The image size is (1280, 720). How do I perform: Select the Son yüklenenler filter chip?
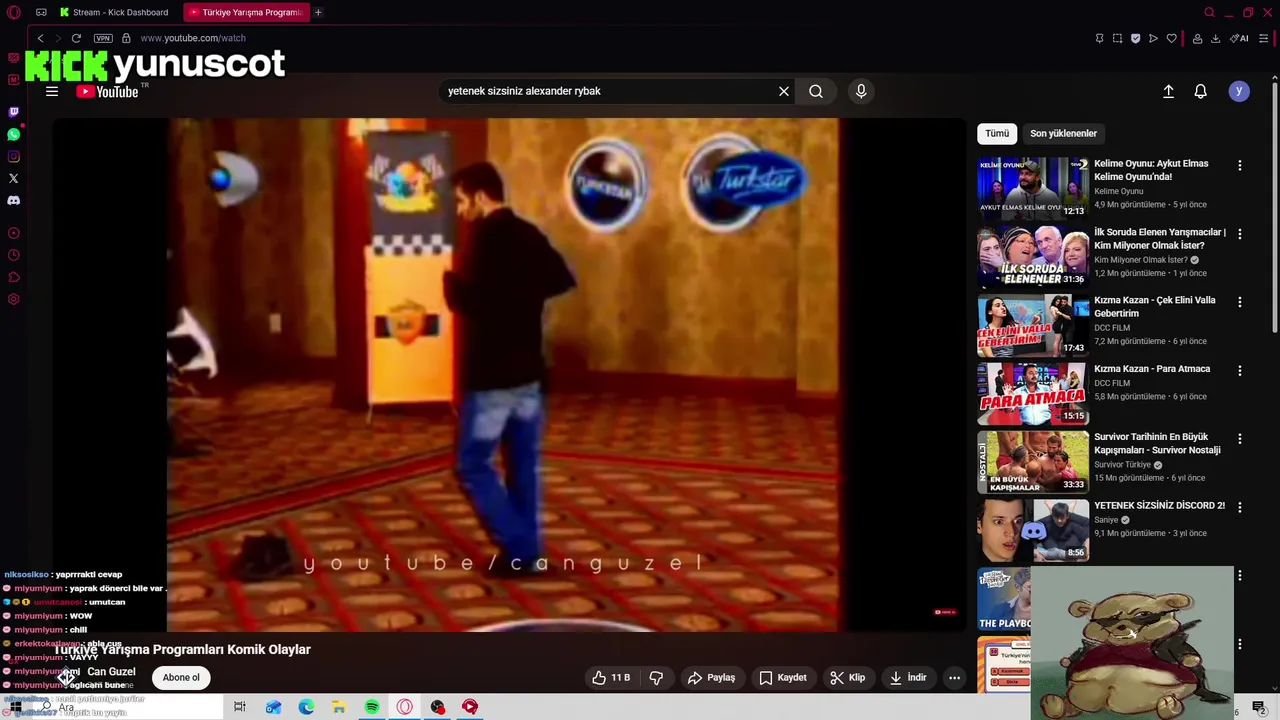pyautogui.click(x=1063, y=133)
